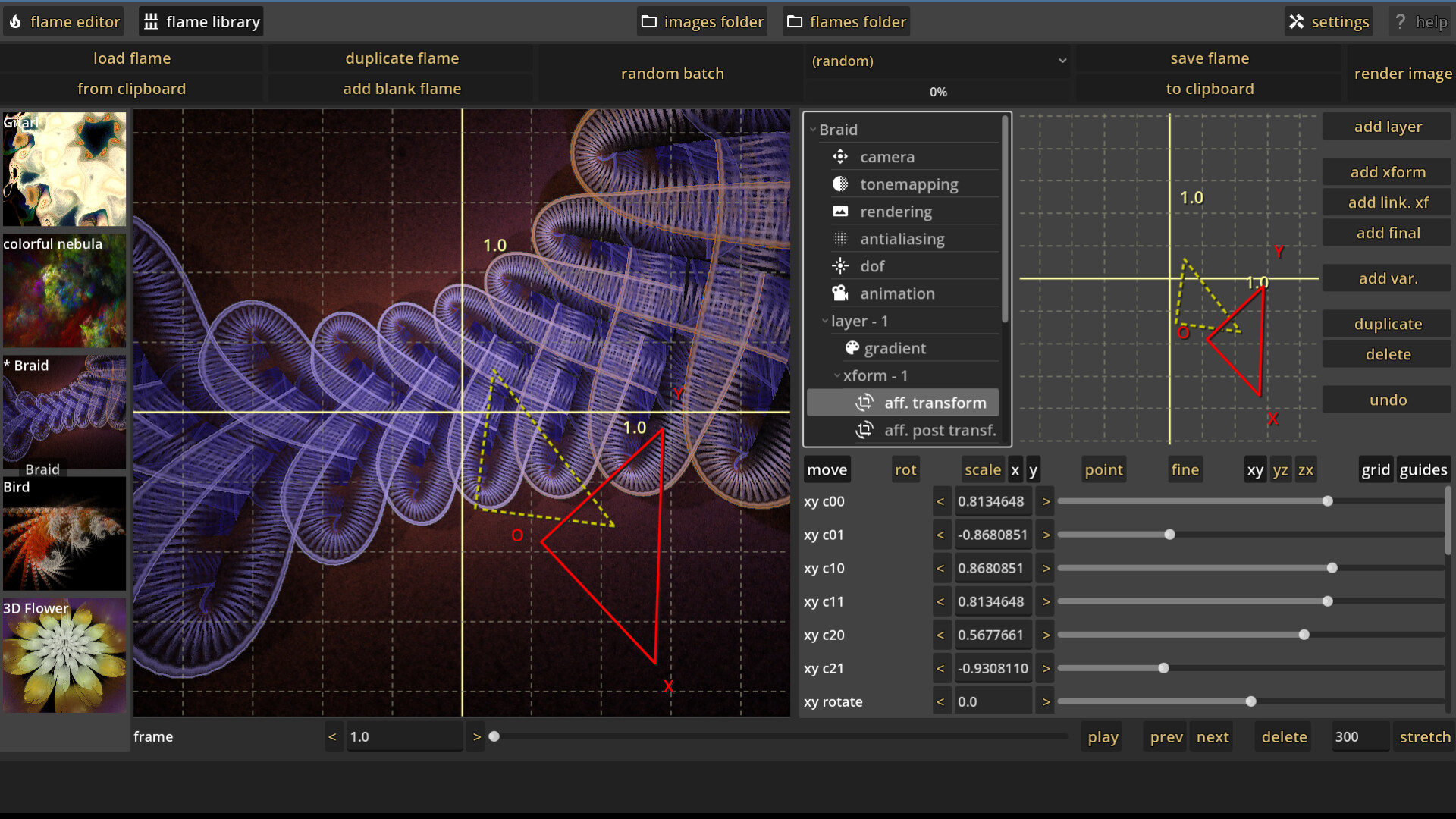Toggle grid display in the transform panel
The height and width of the screenshot is (819, 1456).
tap(1376, 469)
